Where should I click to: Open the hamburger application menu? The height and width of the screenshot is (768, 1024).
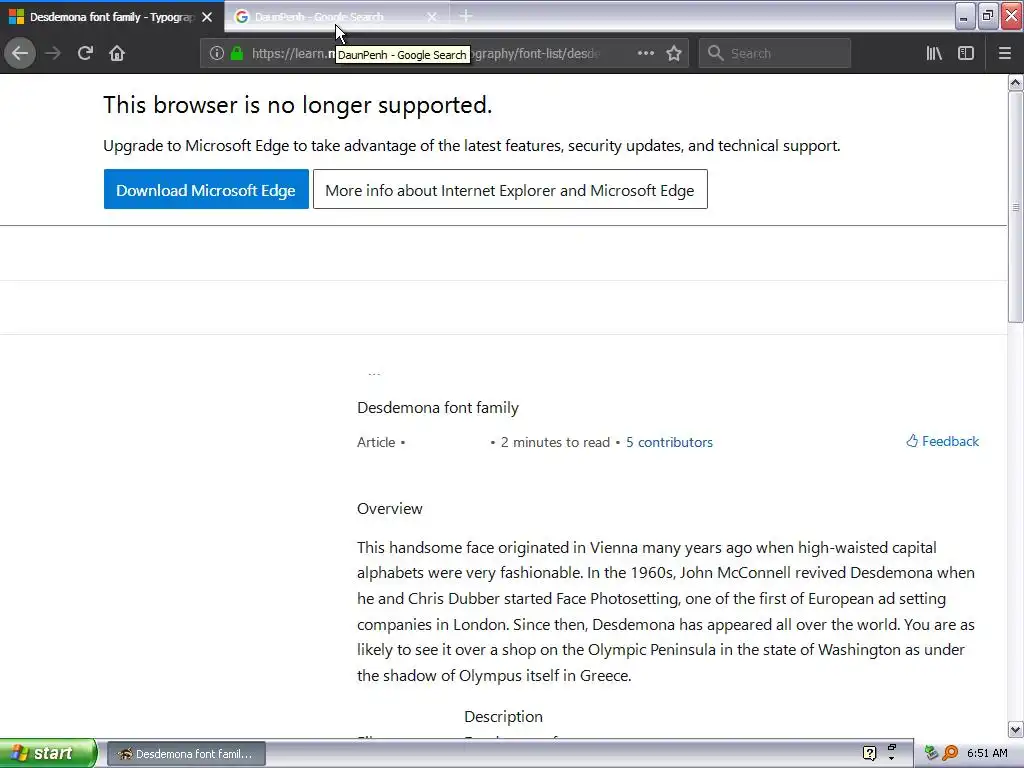tap(1005, 54)
